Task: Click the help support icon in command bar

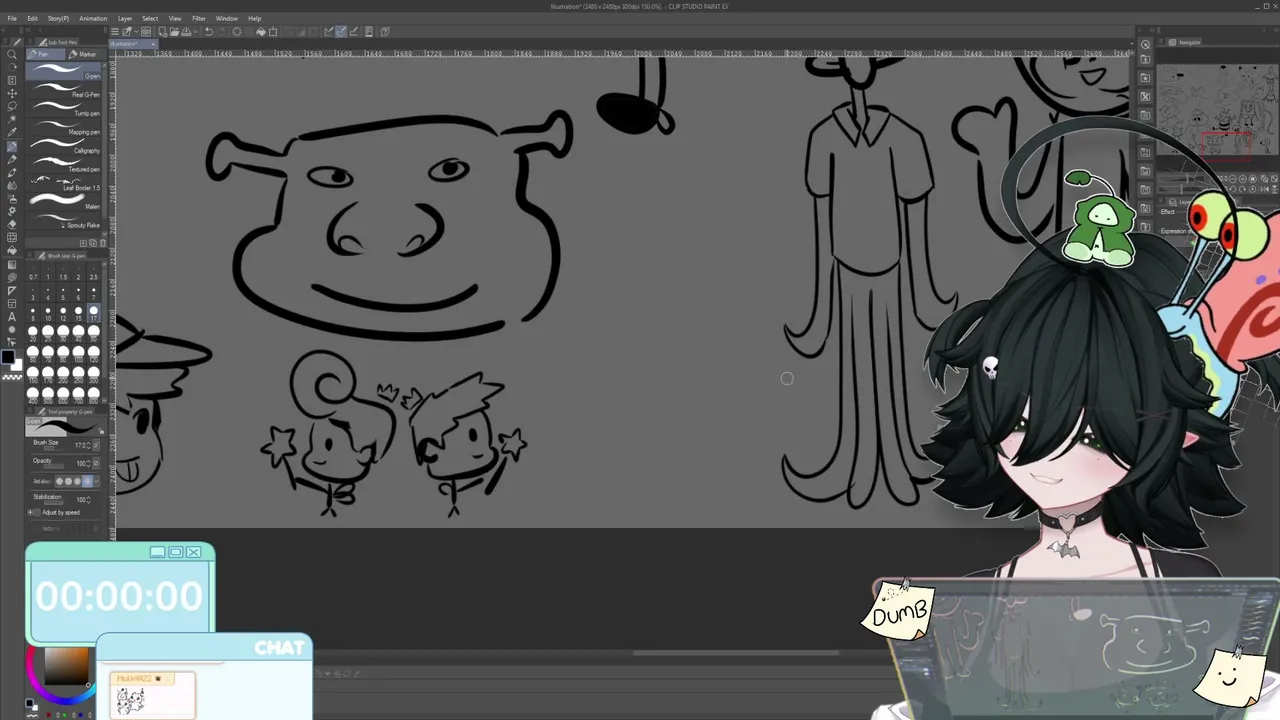Action: [385, 32]
